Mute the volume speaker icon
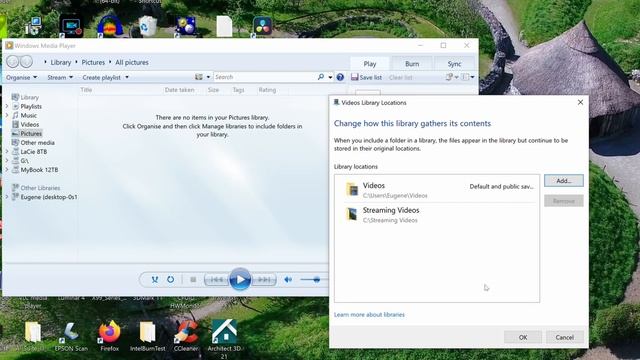The image size is (640, 360). tap(288, 280)
